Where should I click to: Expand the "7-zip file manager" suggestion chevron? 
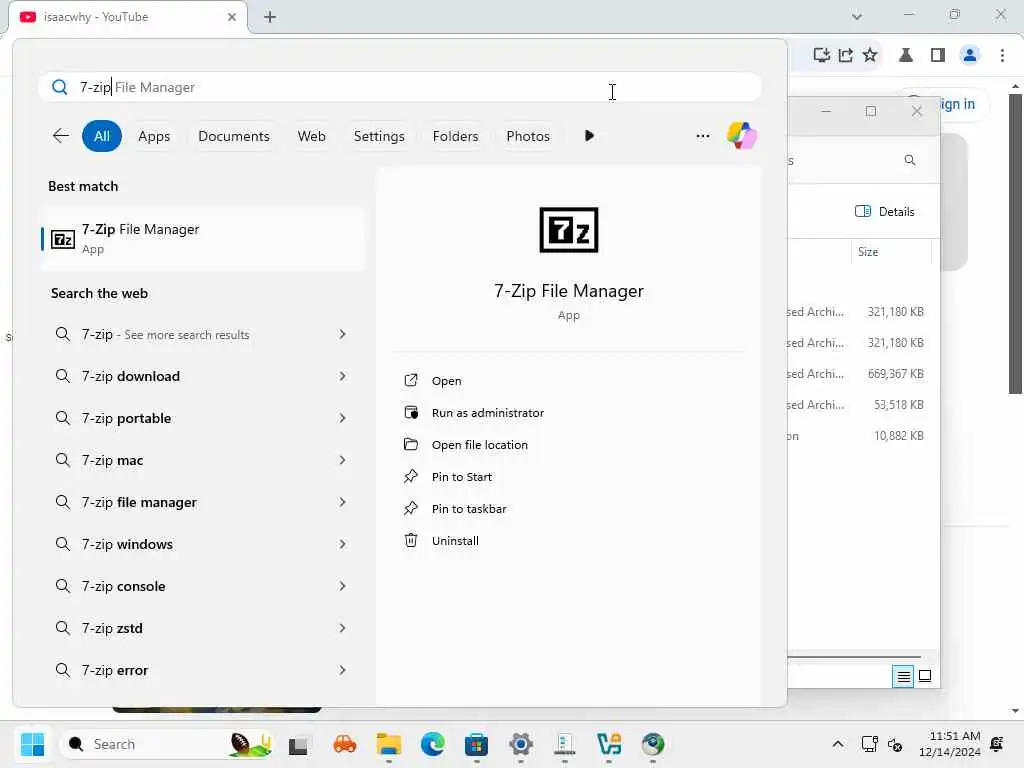pos(342,502)
